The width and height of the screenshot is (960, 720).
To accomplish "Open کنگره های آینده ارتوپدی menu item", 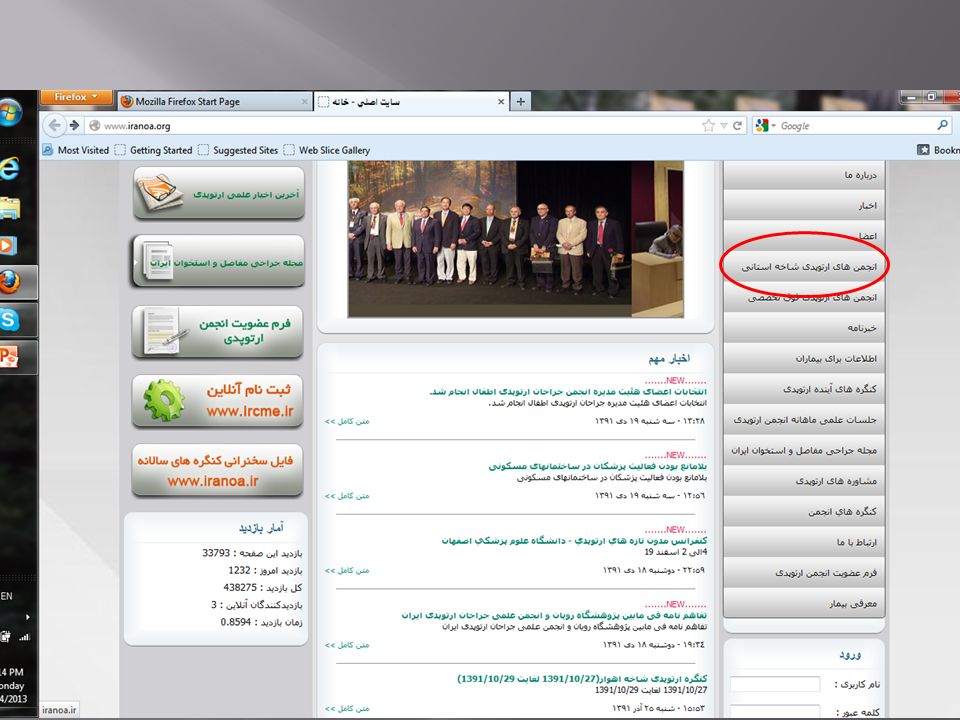I will coord(804,389).
